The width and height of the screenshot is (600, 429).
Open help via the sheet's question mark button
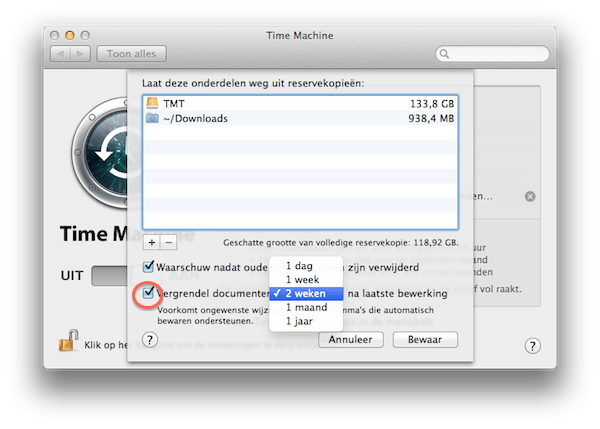pos(150,339)
